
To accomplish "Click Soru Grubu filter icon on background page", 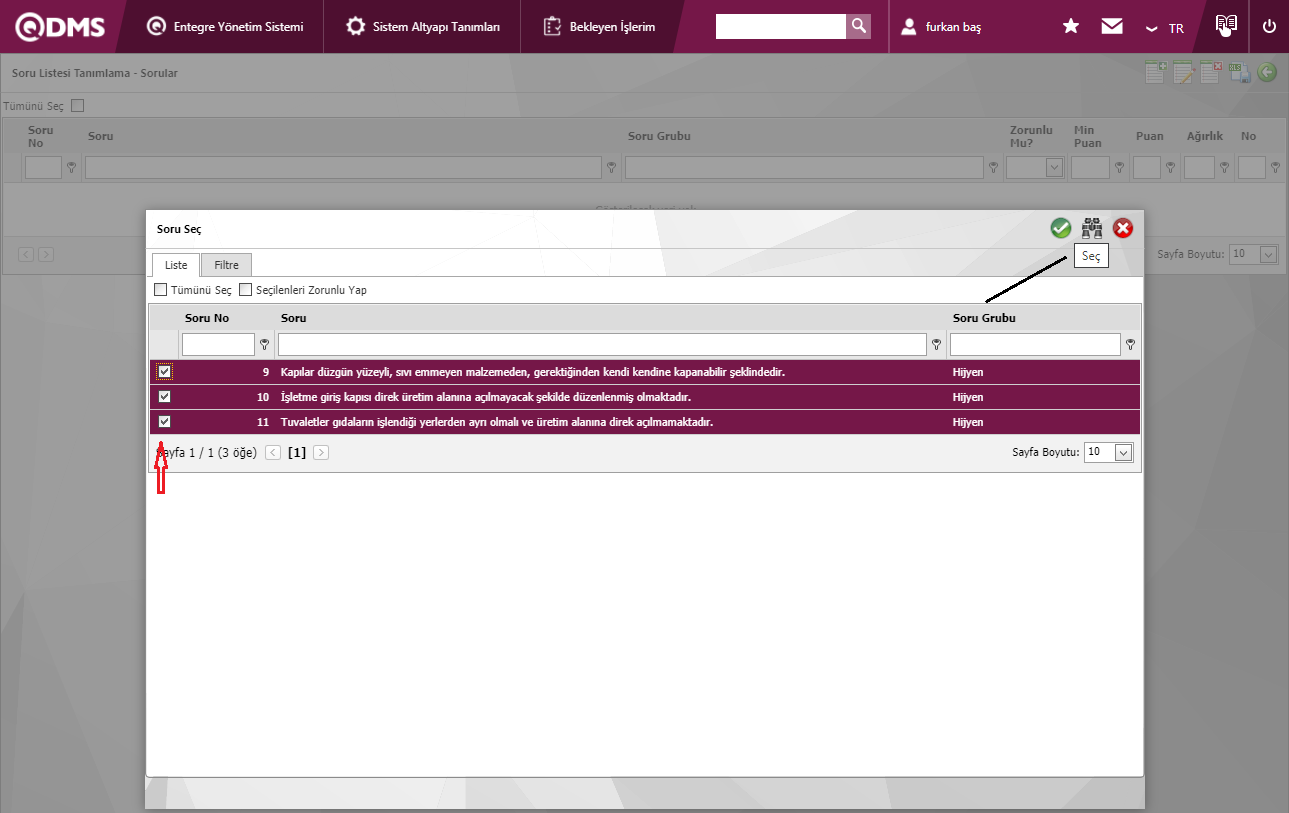I will 993,168.
